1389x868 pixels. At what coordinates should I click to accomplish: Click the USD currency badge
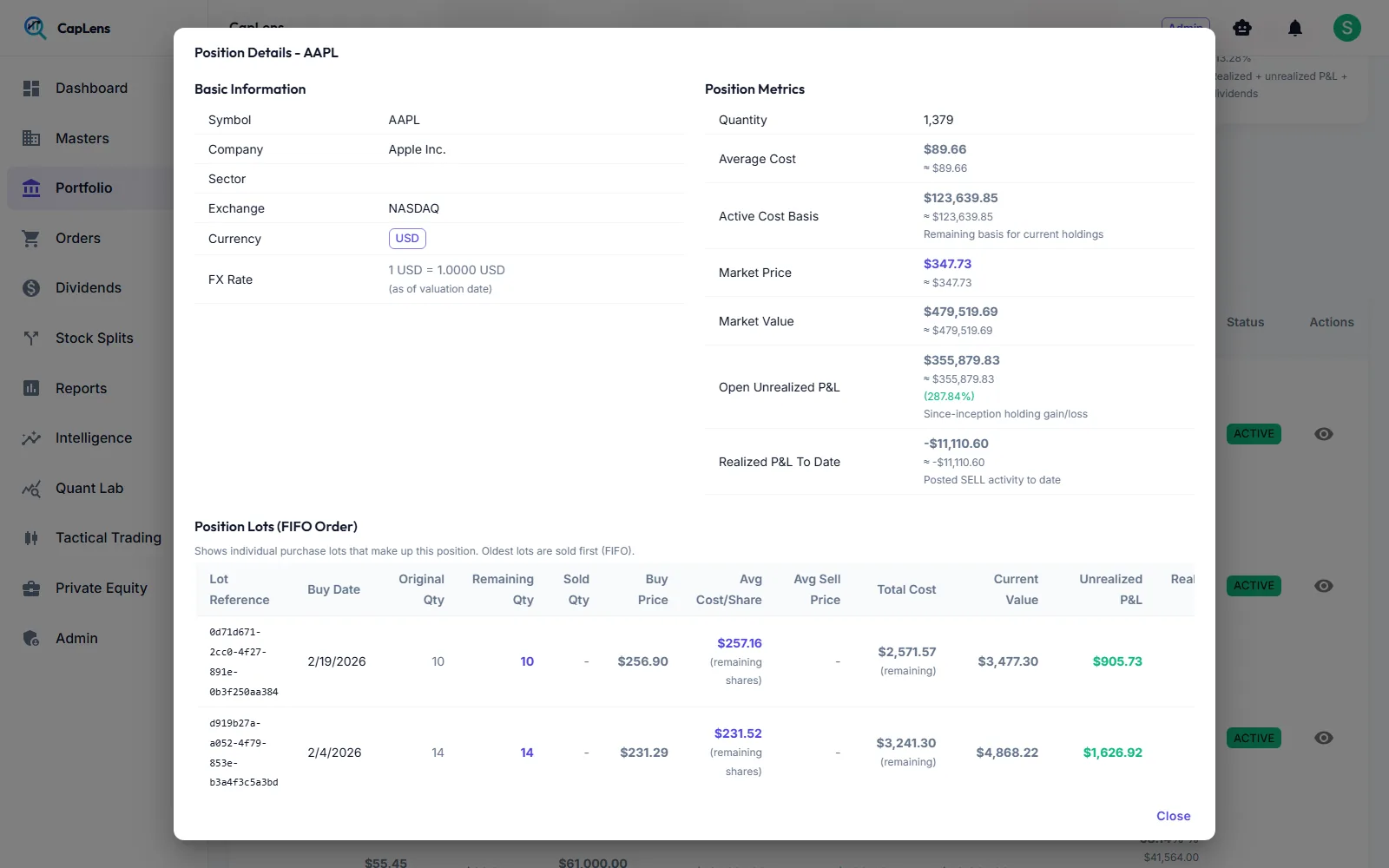407,239
